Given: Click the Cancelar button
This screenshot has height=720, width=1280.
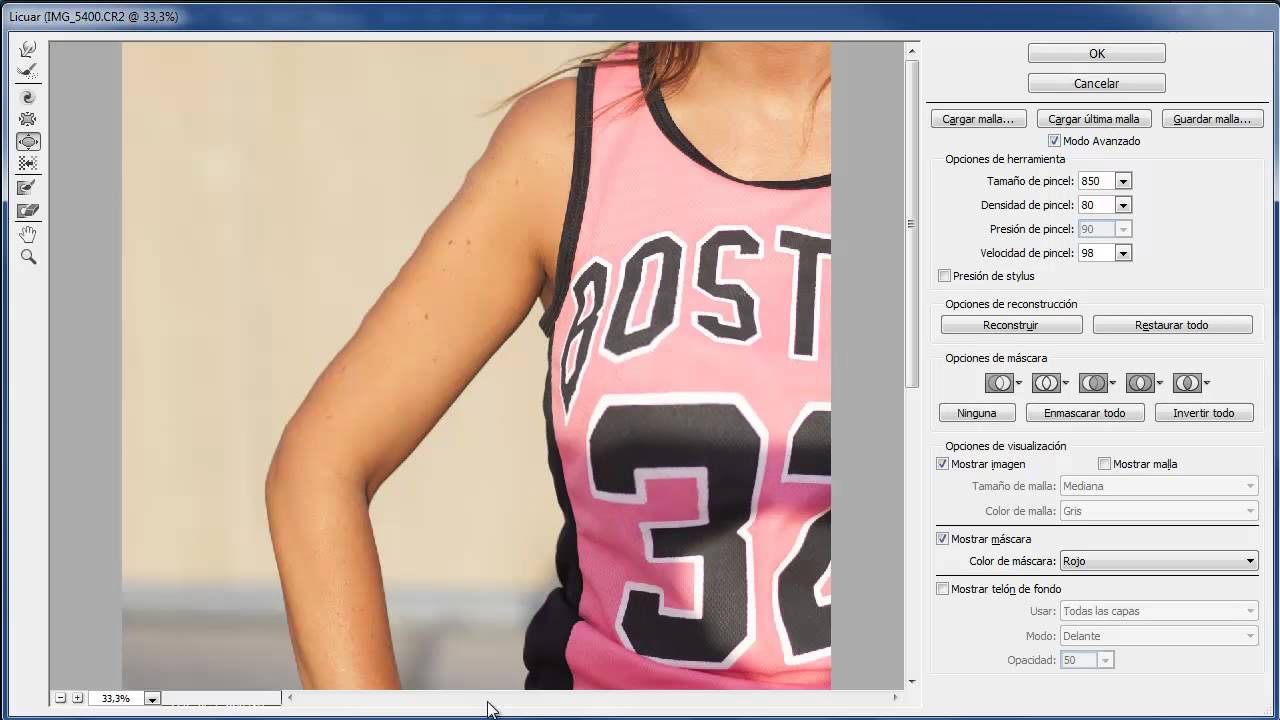Looking at the screenshot, I should [1097, 84].
